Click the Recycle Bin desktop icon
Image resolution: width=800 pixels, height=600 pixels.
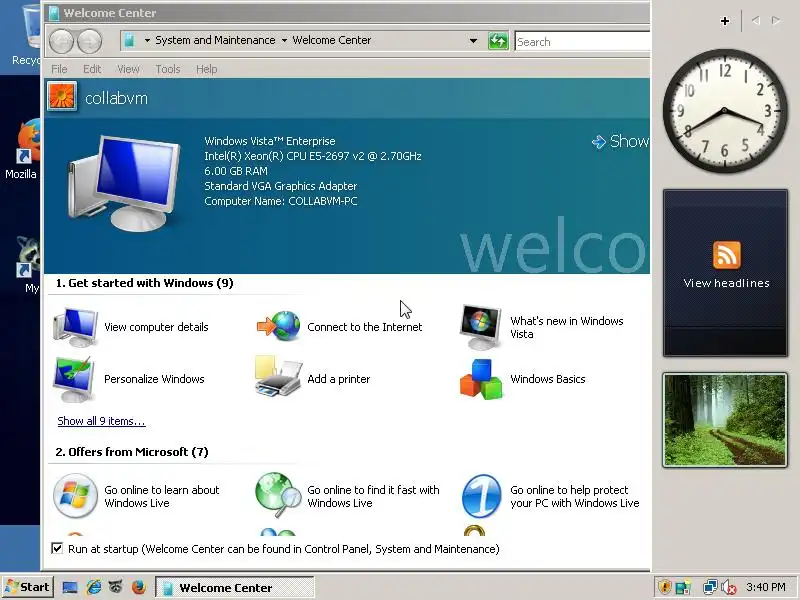pos(26,36)
